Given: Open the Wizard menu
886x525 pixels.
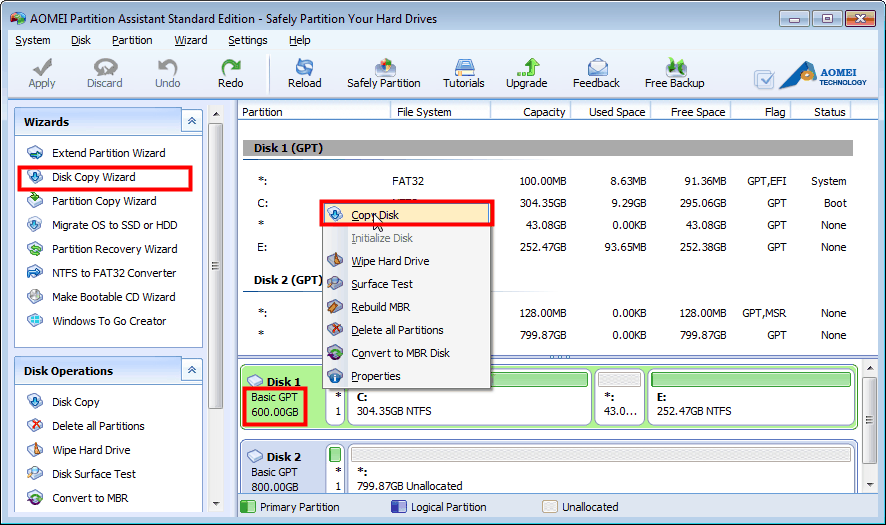Looking at the screenshot, I should pyautogui.click(x=191, y=40).
